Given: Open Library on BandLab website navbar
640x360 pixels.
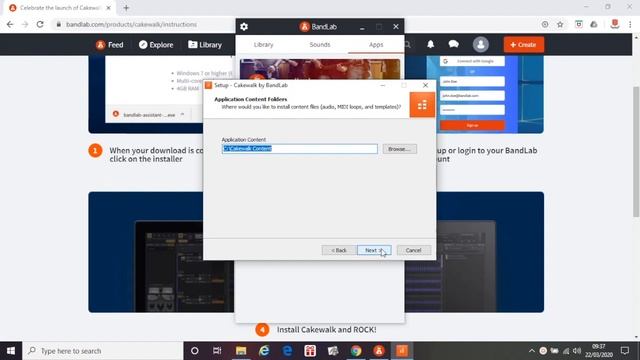Looking at the screenshot, I should tap(205, 45).
